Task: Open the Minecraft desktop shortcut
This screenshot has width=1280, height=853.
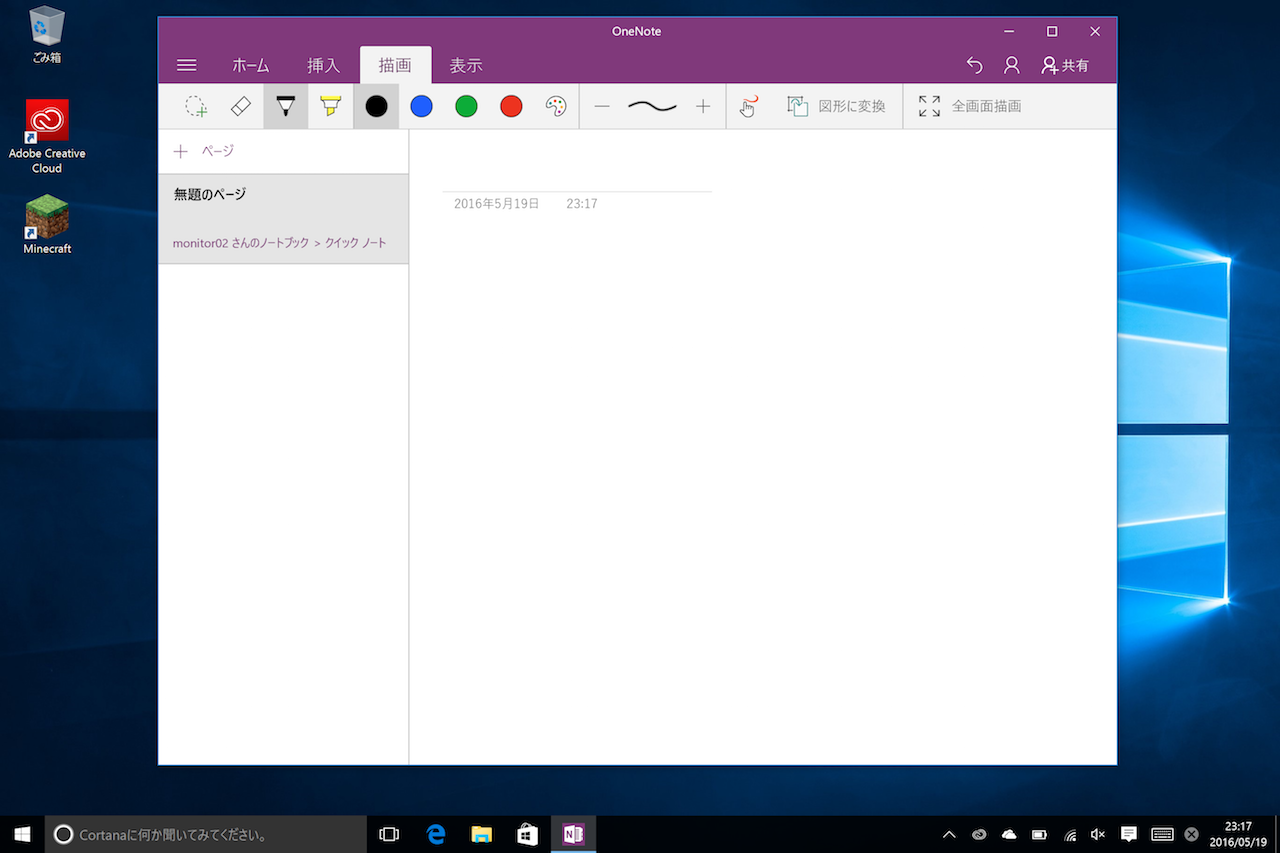Action: click(x=47, y=224)
